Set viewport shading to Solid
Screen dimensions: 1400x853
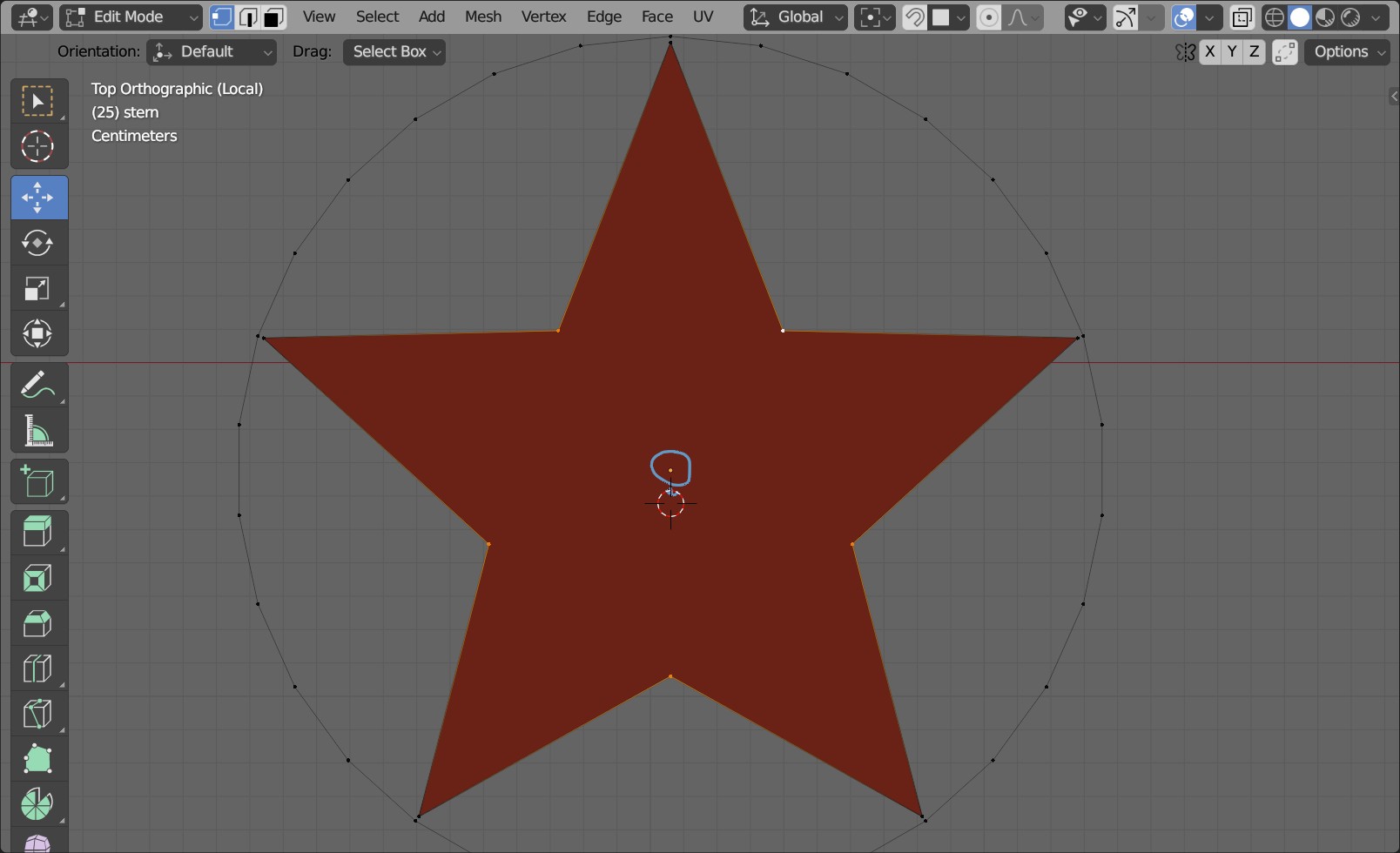coord(1300,17)
